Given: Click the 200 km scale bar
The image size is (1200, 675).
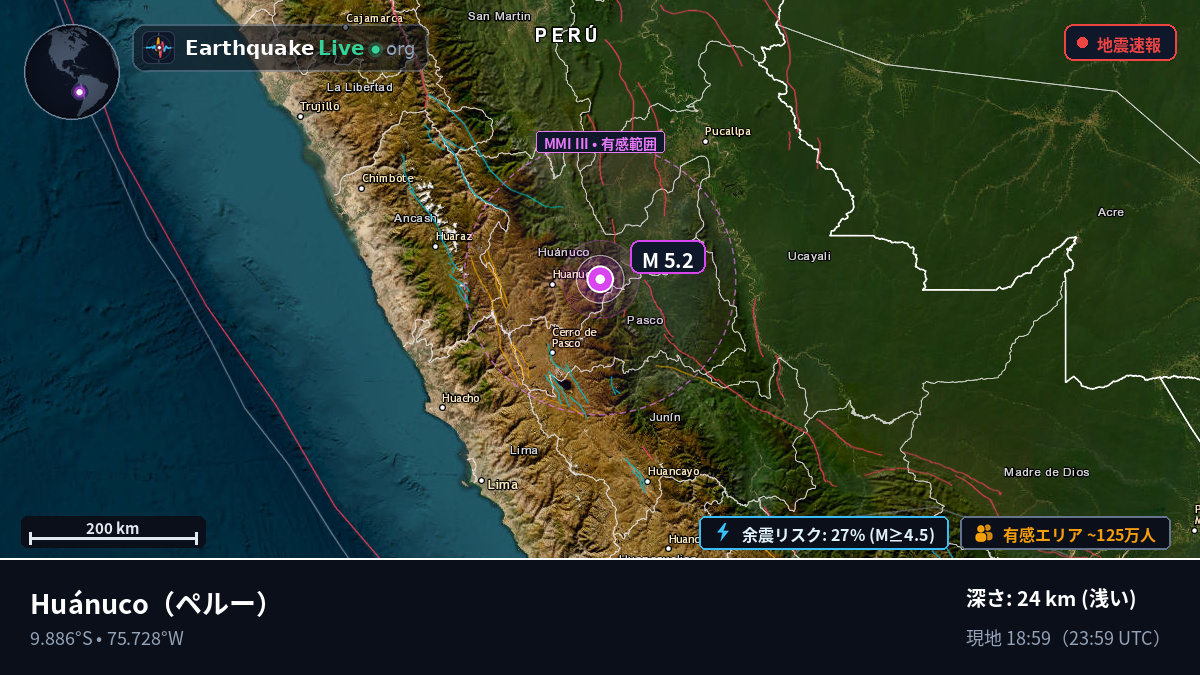Looking at the screenshot, I should (113, 532).
